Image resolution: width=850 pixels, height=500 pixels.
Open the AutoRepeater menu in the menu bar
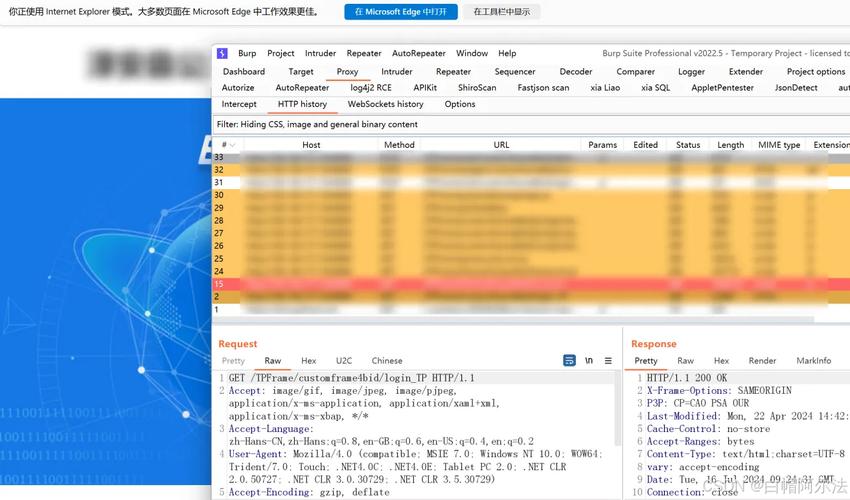coord(418,53)
